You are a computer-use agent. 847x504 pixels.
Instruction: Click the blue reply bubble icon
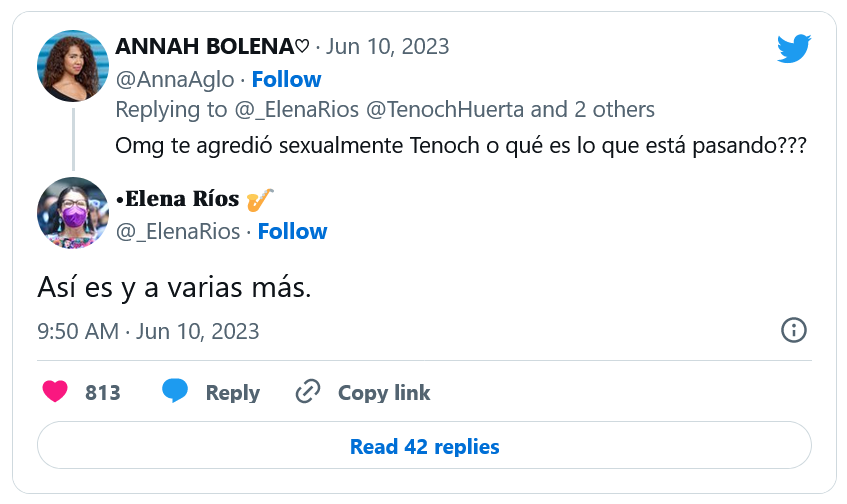coord(175,392)
